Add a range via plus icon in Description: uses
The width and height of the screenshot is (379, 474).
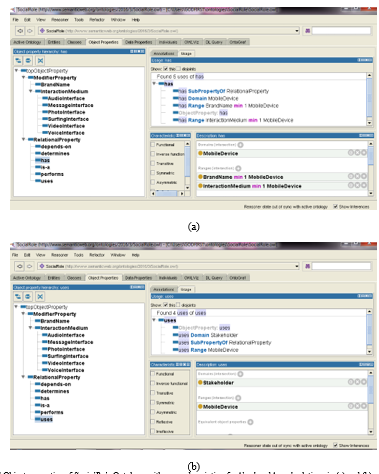click(x=238, y=398)
